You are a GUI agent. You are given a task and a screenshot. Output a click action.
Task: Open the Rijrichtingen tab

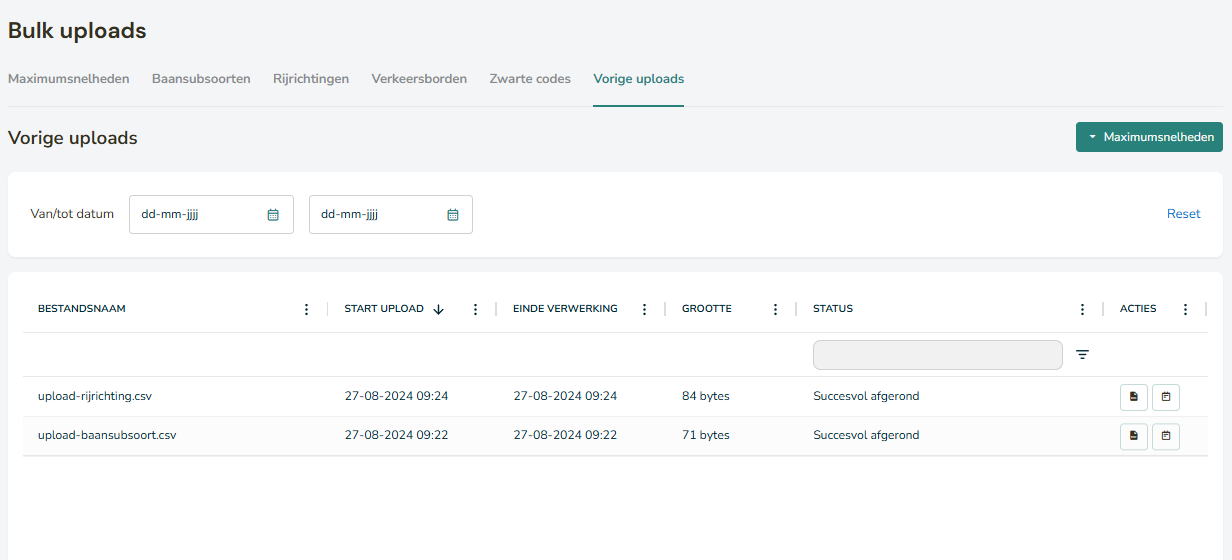[x=311, y=79]
